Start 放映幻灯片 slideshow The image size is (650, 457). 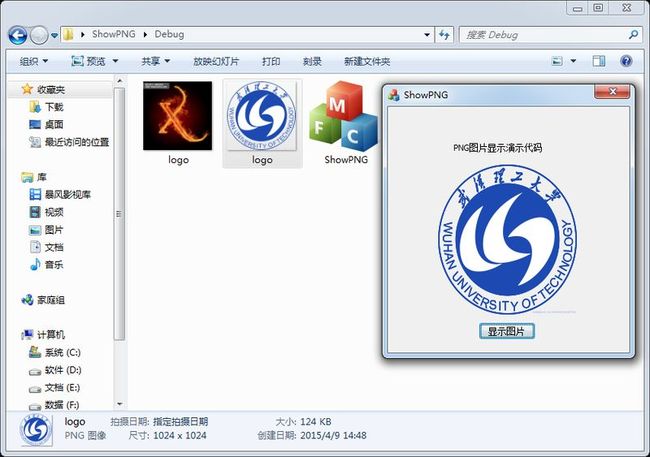(x=216, y=61)
